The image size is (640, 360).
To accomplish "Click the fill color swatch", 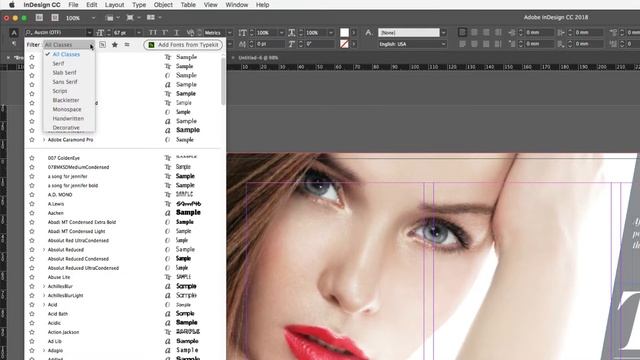I will tap(344, 32).
